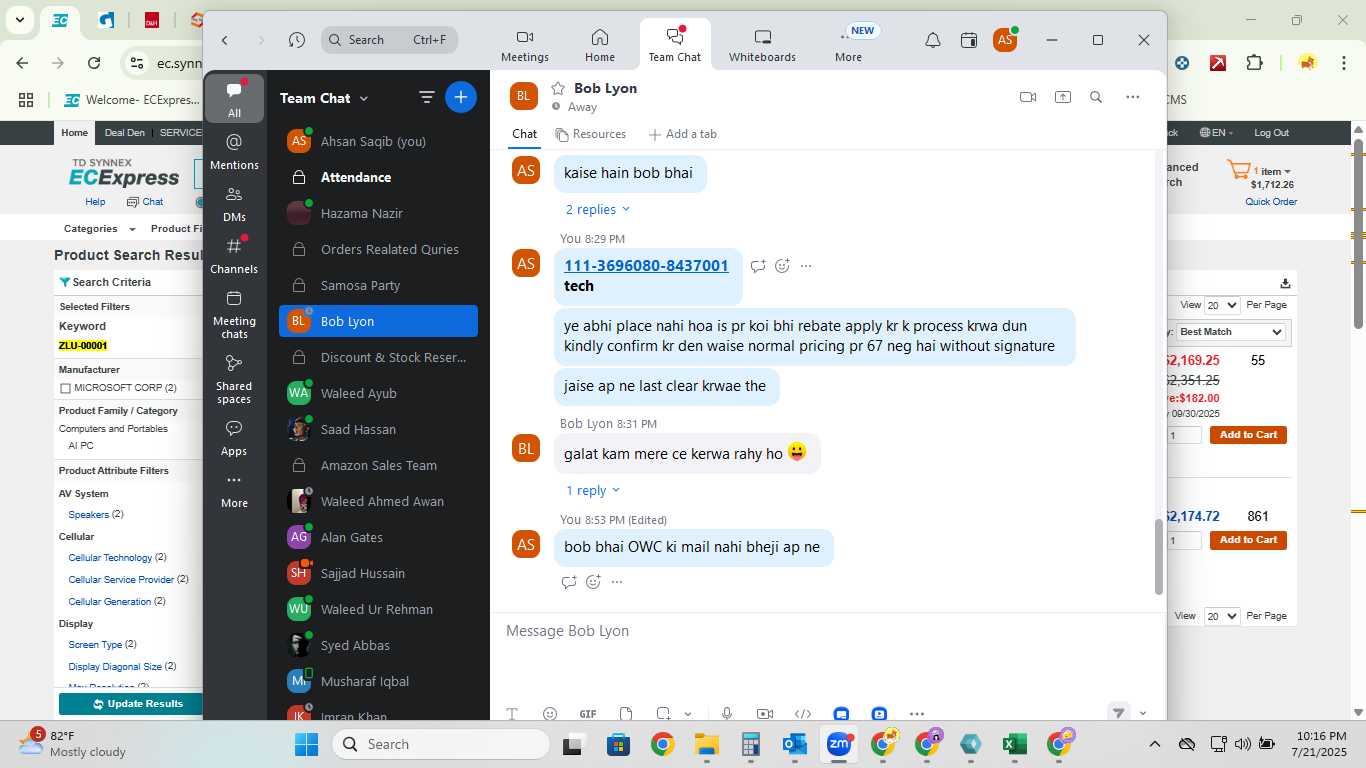Screen dimensions: 1366x768
Task: Star Bob Lyon's chat
Action: pyautogui.click(x=558, y=88)
